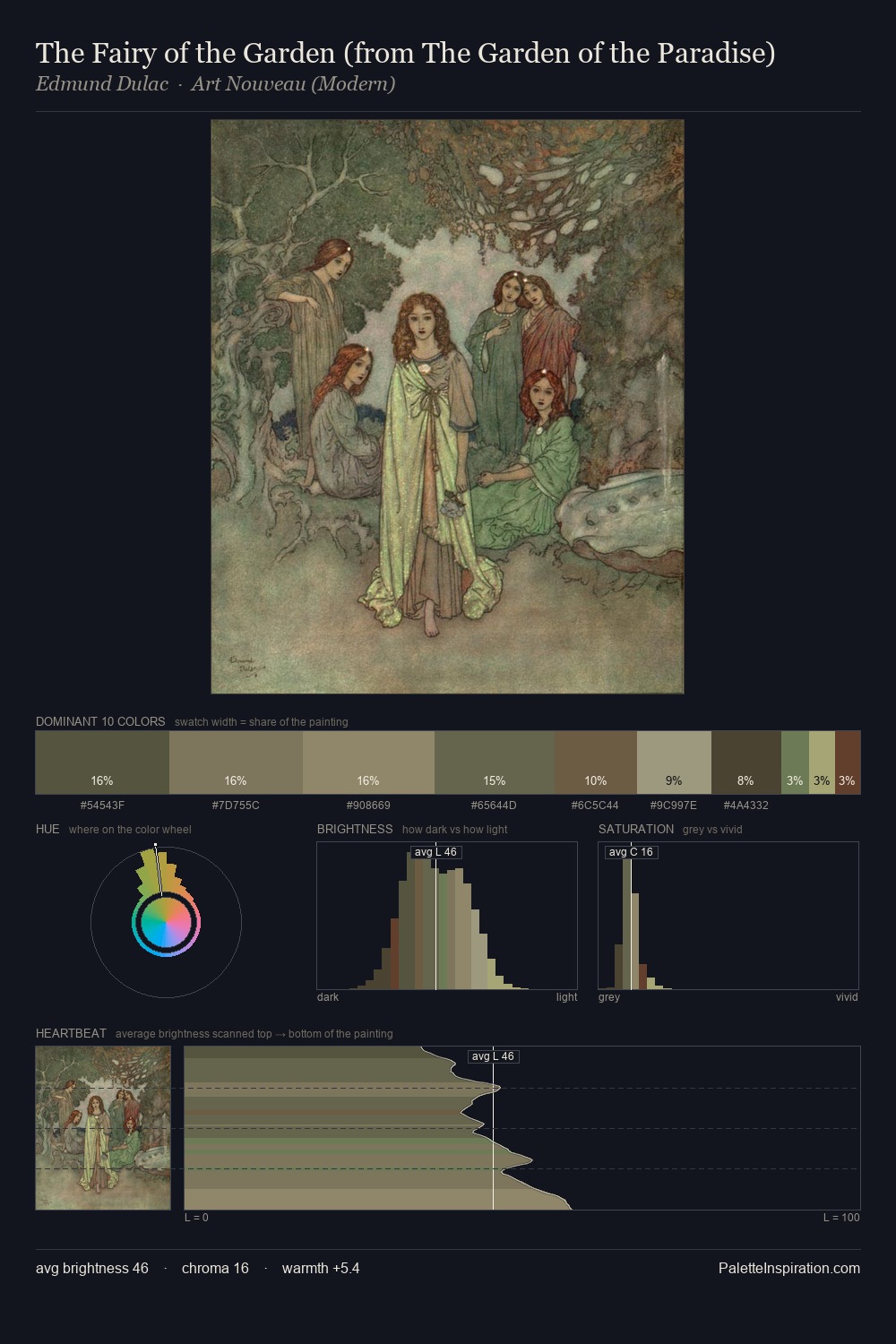896x1344 pixels.
Task: Click the 16% swatch labeled #54543F
Action: 102,762
